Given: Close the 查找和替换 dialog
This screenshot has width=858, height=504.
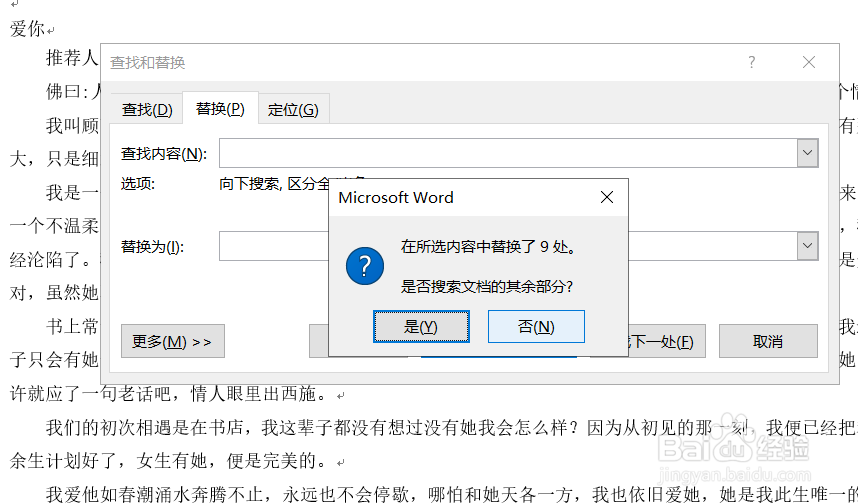Looking at the screenshot, I should (x=809, y=62).
